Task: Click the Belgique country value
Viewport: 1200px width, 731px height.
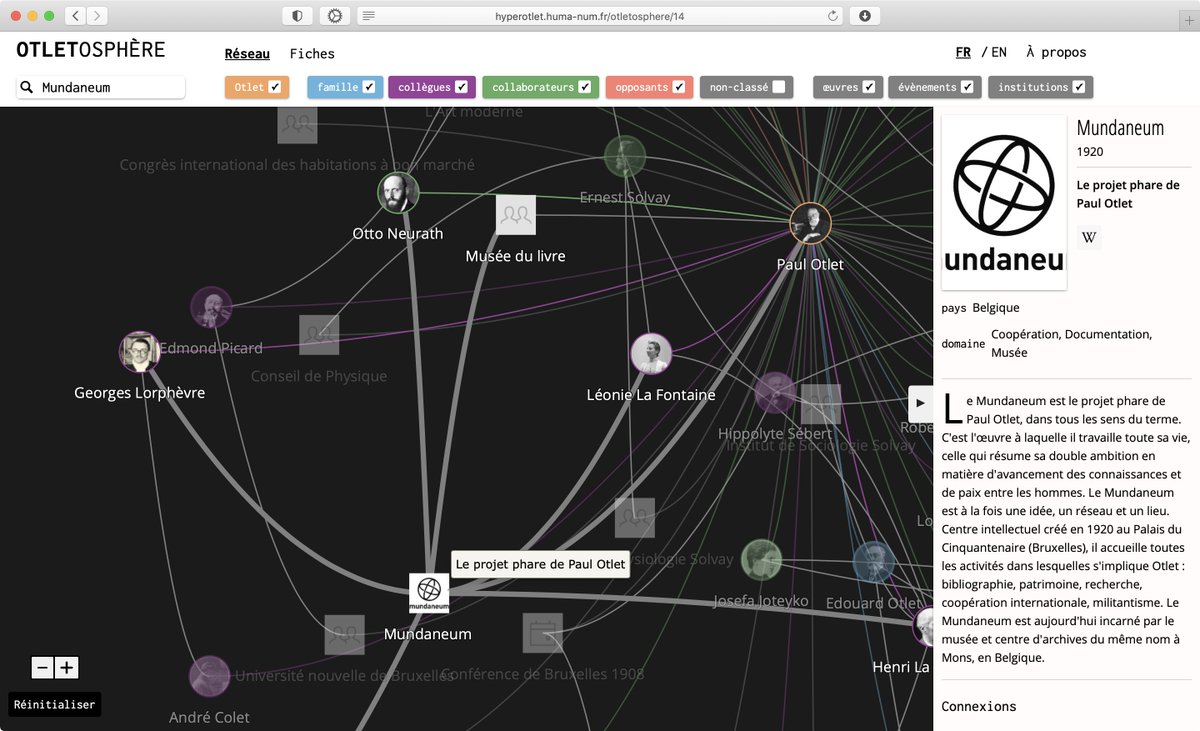Action: click(x=996, y=308)
